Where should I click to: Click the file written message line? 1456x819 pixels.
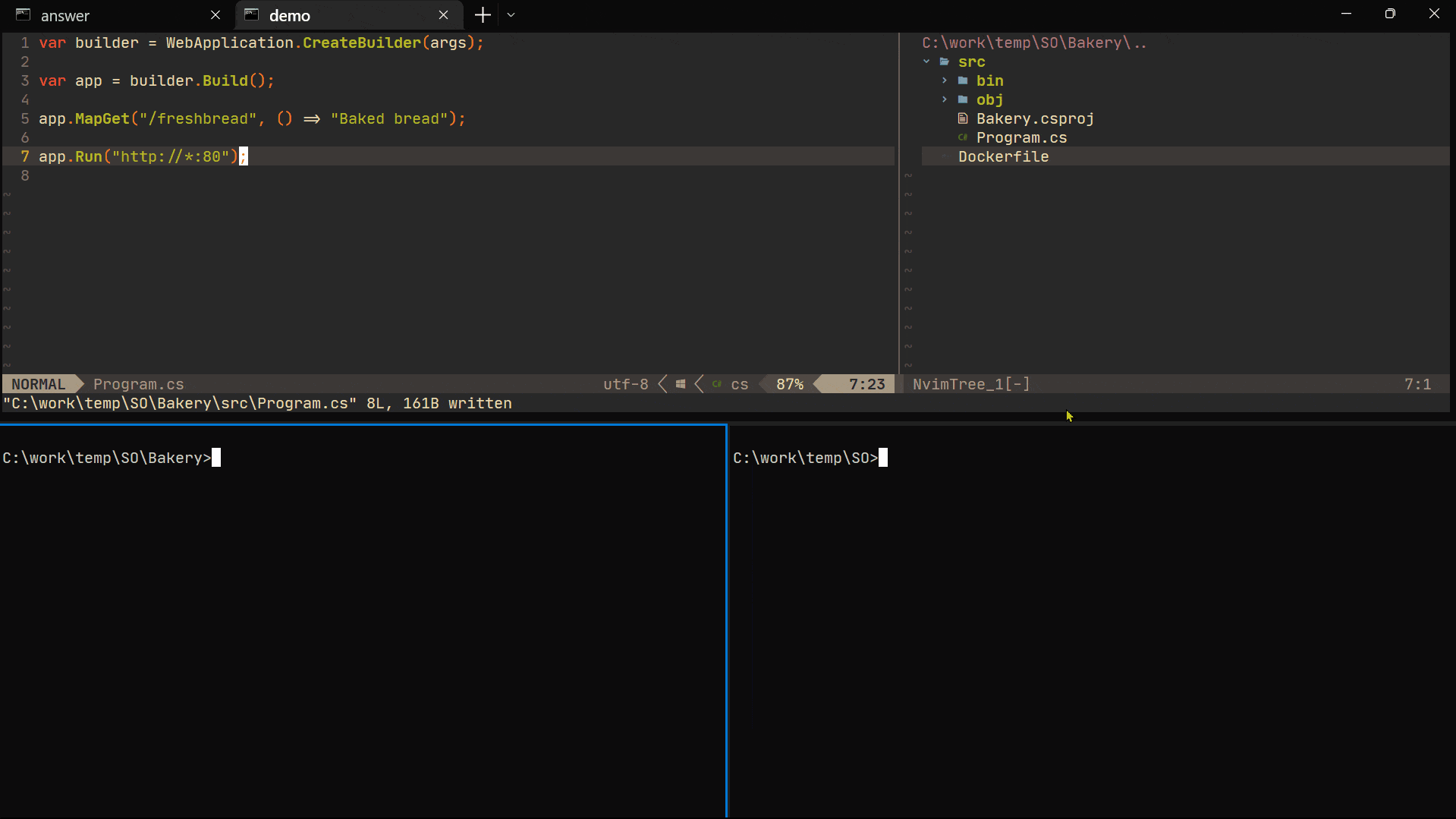click(x=257, y=403)
